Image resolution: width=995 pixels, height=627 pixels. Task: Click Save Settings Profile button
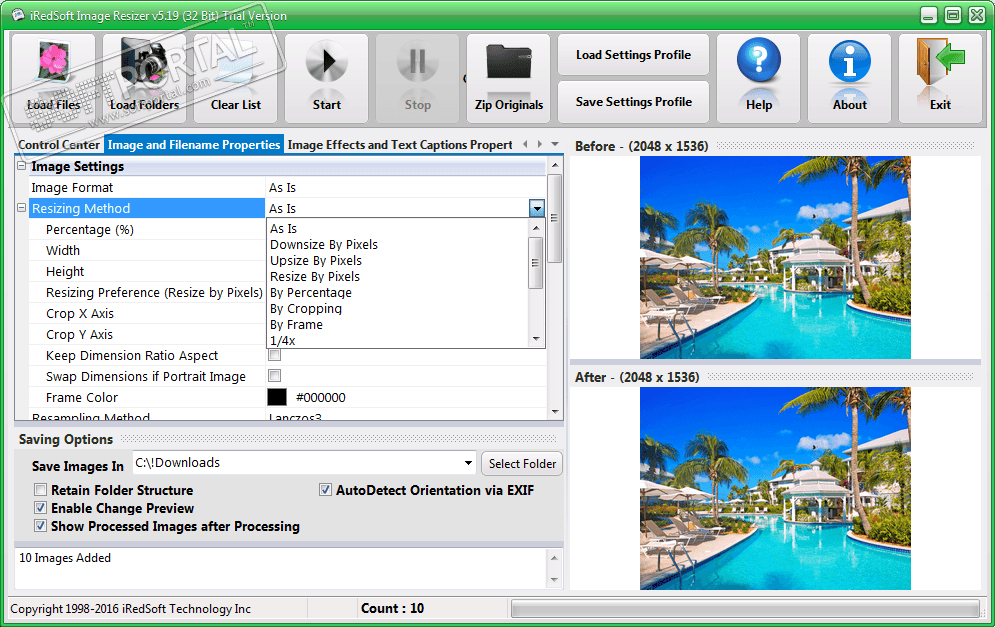coord(633,102)
